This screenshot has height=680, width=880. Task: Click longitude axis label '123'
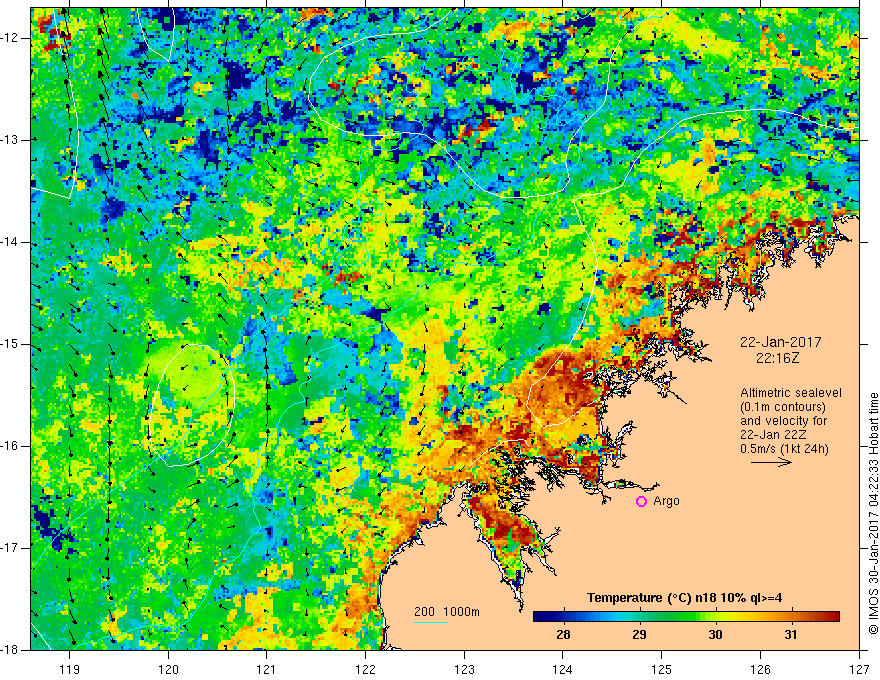464,669
